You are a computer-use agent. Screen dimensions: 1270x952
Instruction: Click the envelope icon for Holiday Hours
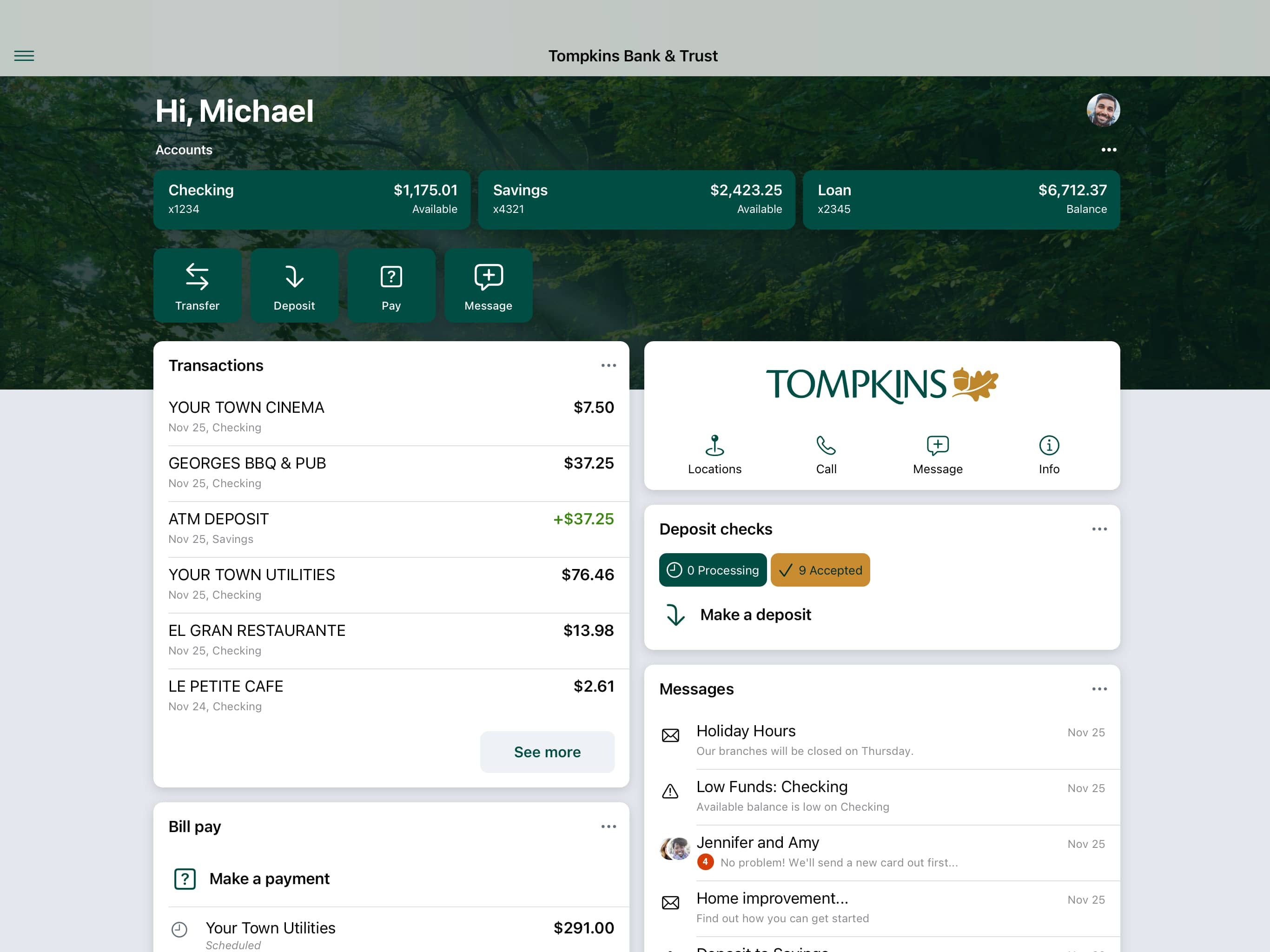[670, 735]
